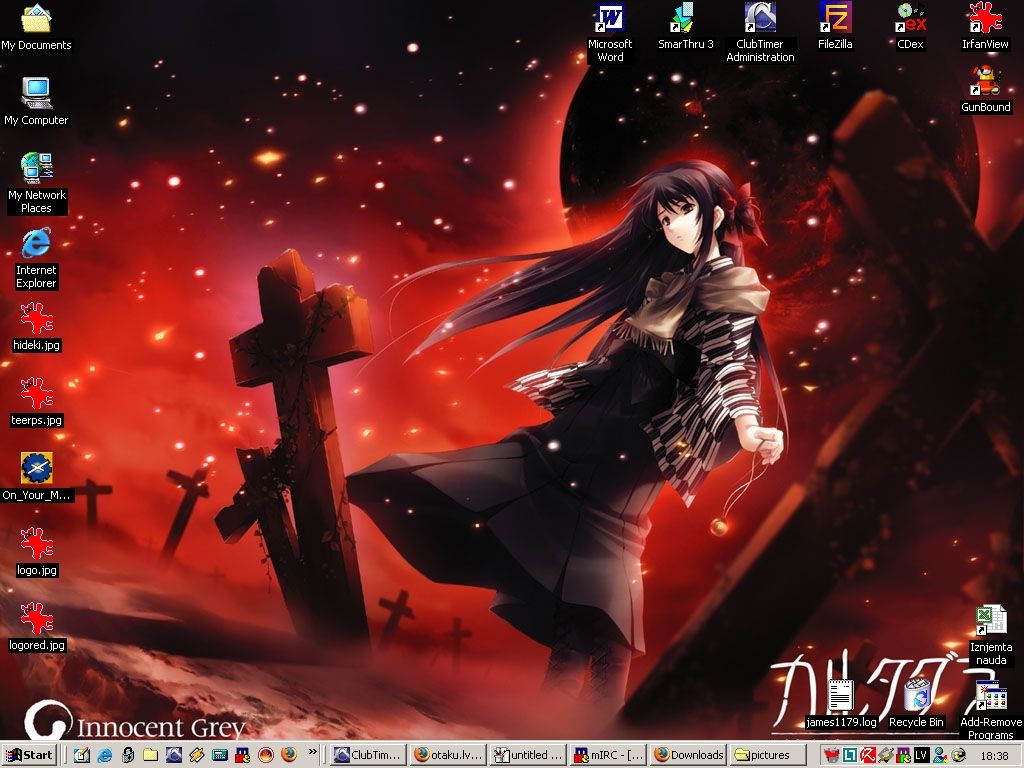Click the Start button
The image size is (1024, 768).
coord(29,755)
